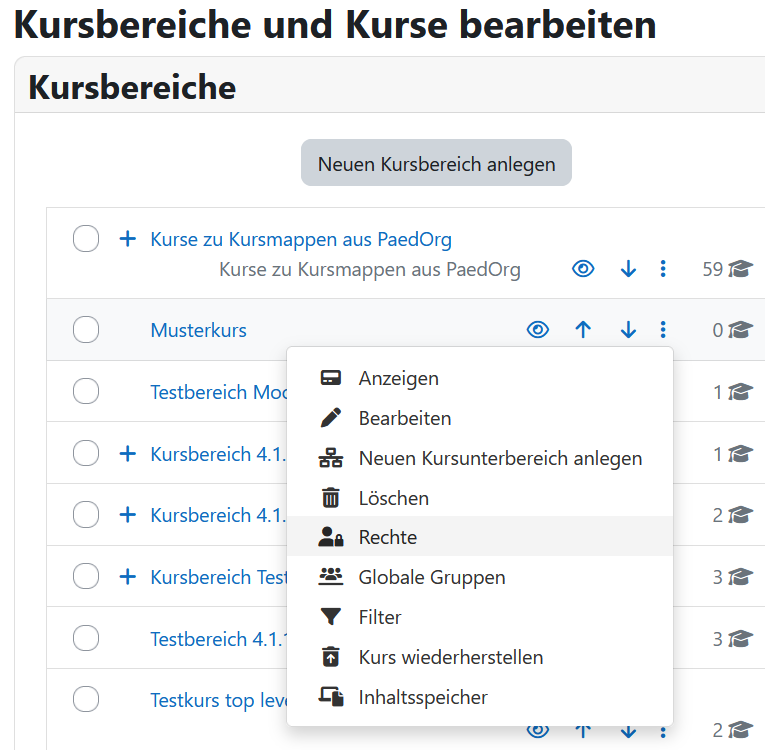Click the user-lock icon beside Rechte
Image resolution: width=765 pixels, height=750 pixels.
pyautogui.click(x=331, y=537)
